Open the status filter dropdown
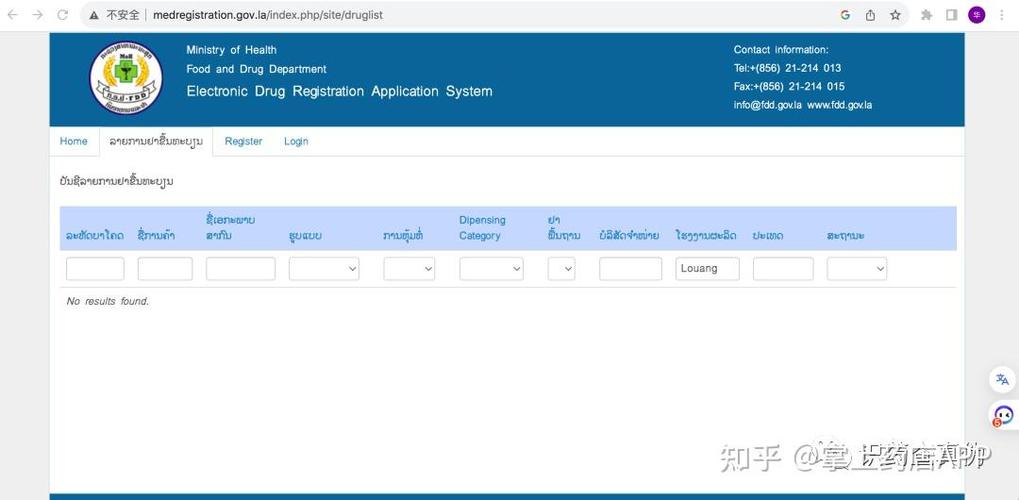This screenshot has width=1019, height=500. click(x=857, y=269)
